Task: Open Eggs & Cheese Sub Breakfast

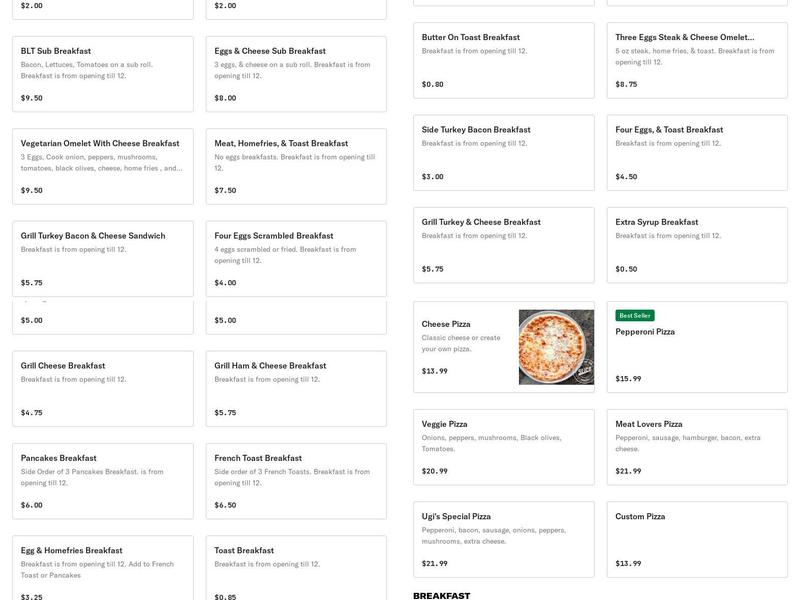Action: 295,70
